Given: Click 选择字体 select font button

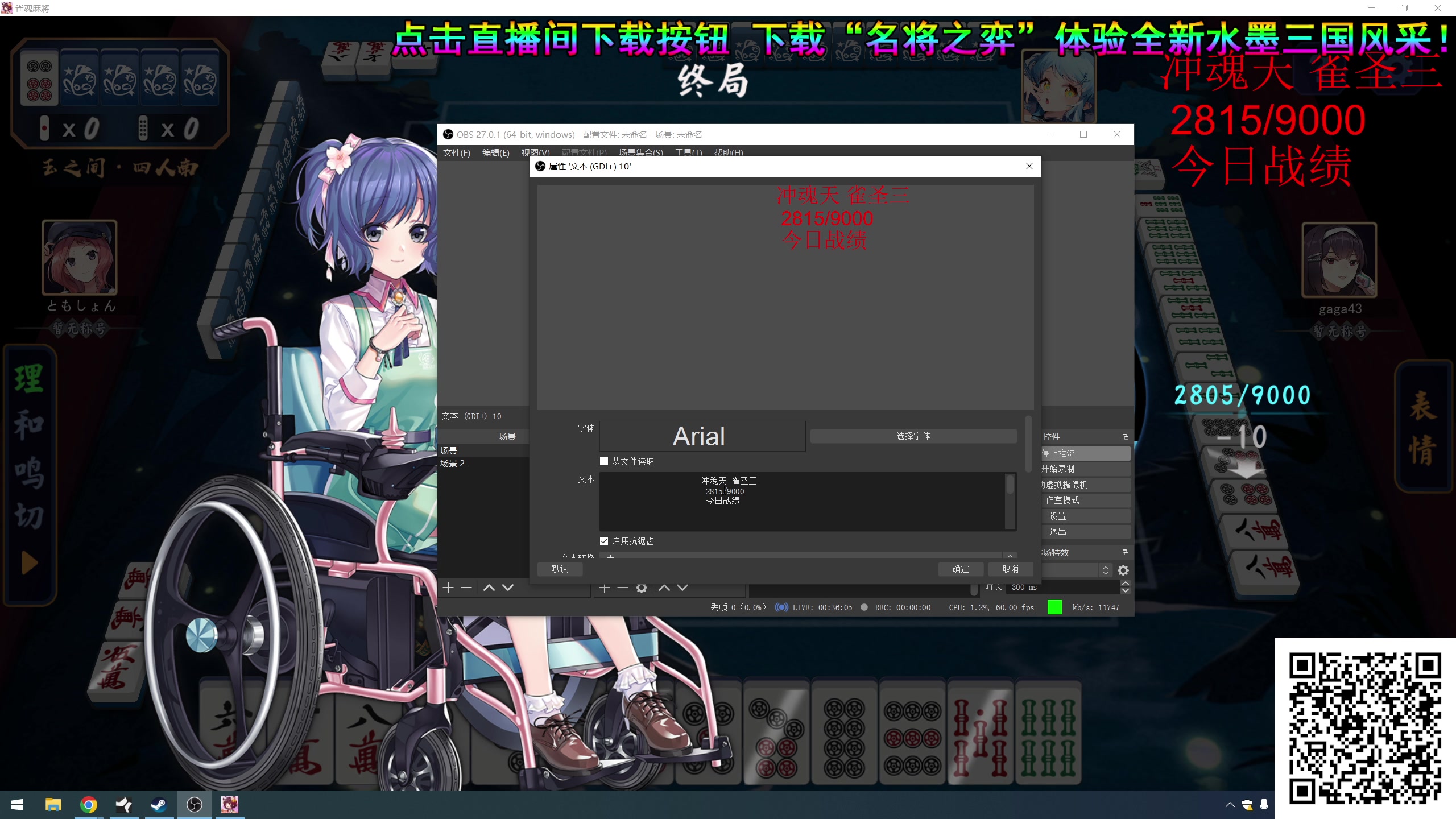Looking at the screenshot, I should 913,436.
